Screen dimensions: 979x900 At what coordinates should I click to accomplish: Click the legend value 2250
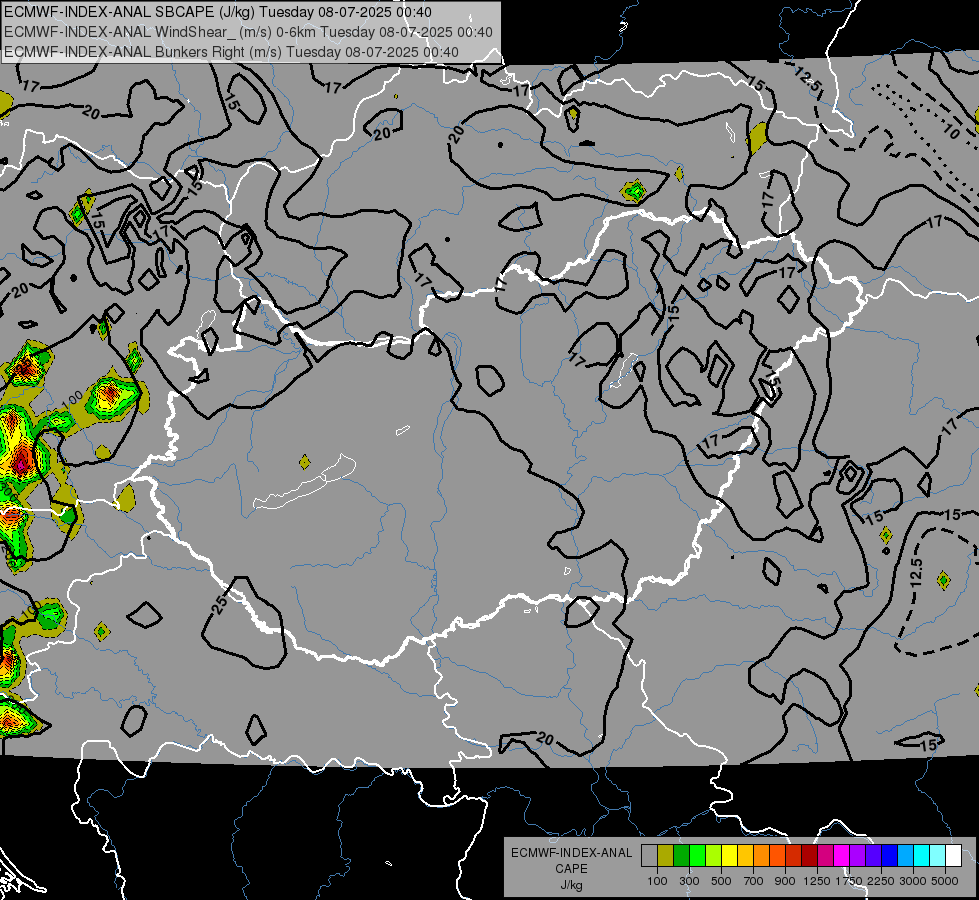click(880, 881)
